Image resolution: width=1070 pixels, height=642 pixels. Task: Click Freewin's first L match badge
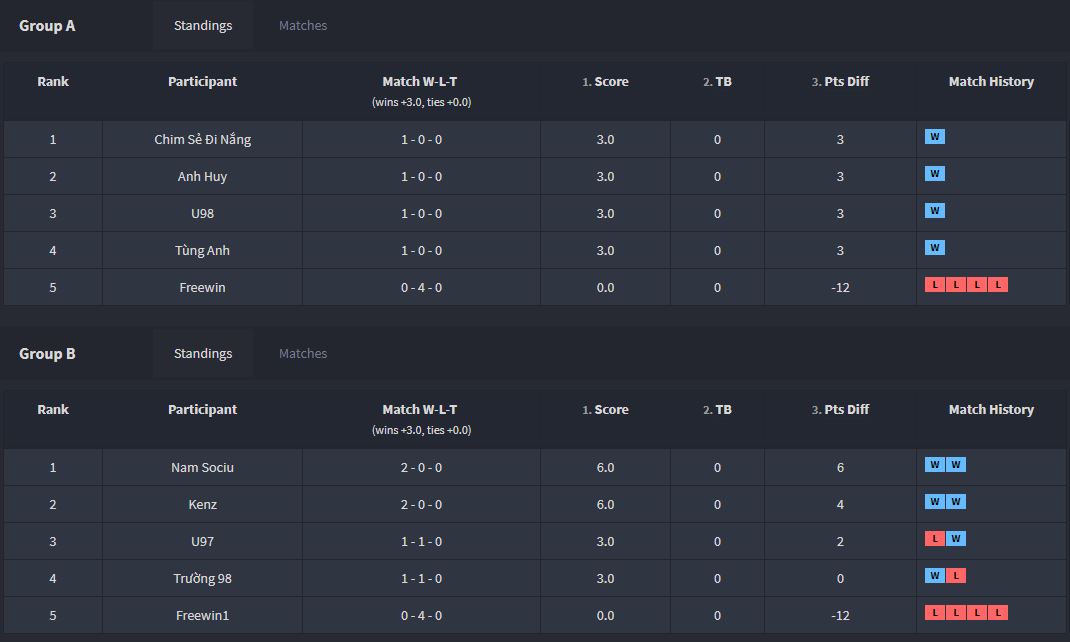click(x=935, y=285)
